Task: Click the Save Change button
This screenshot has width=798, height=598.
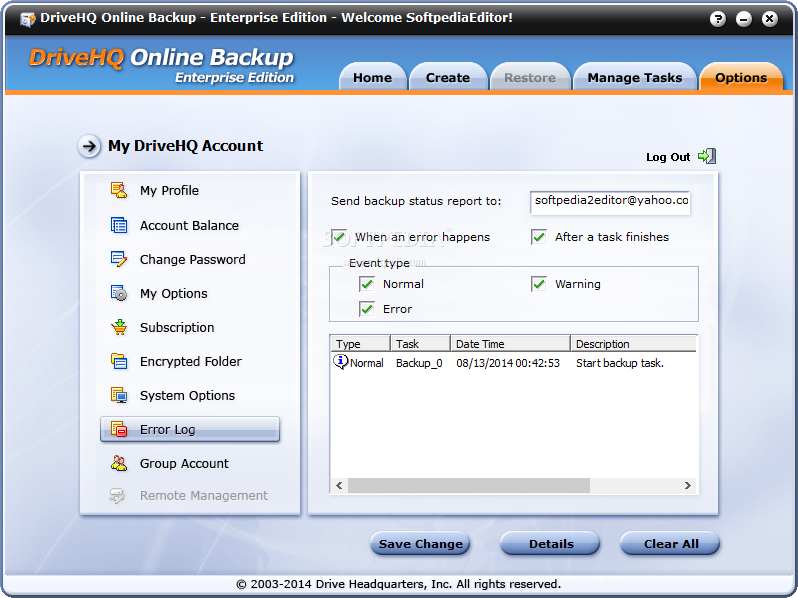Action: coord(420,544)
